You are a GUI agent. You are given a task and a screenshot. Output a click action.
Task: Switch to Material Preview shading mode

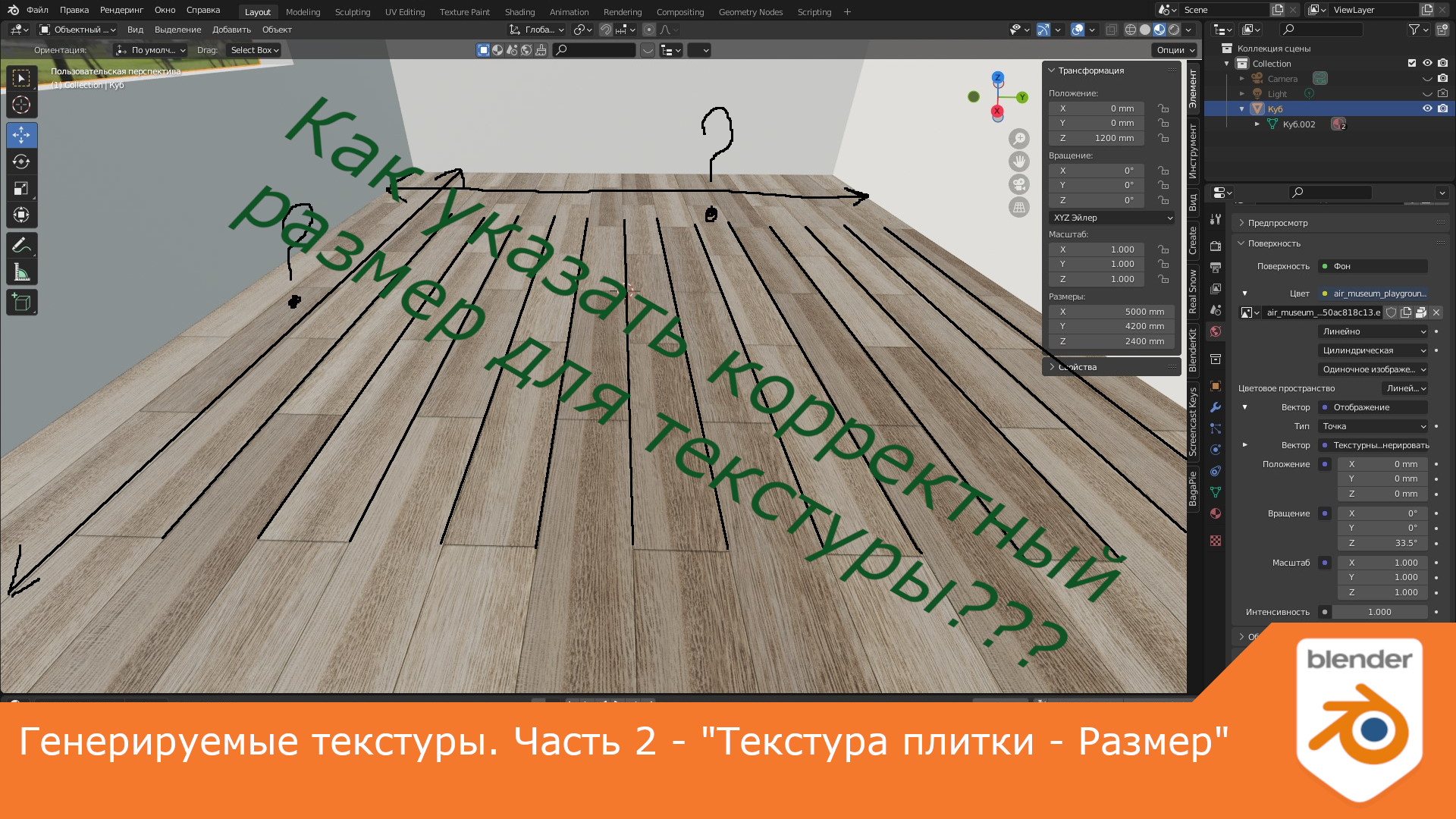point(1158,30)
